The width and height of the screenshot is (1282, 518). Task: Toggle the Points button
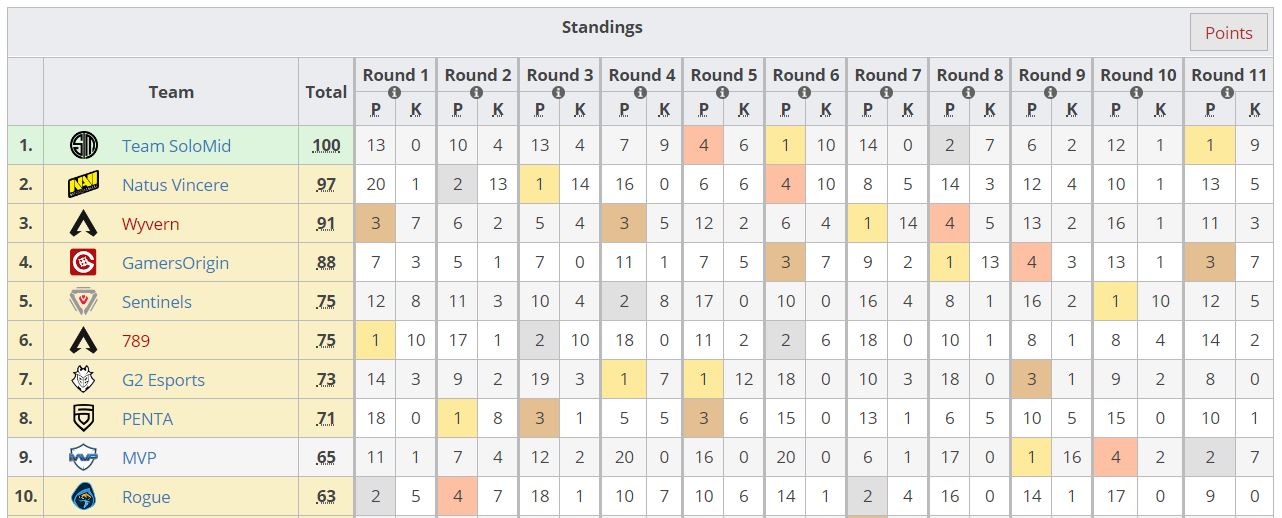click(x=1228, y=33)
